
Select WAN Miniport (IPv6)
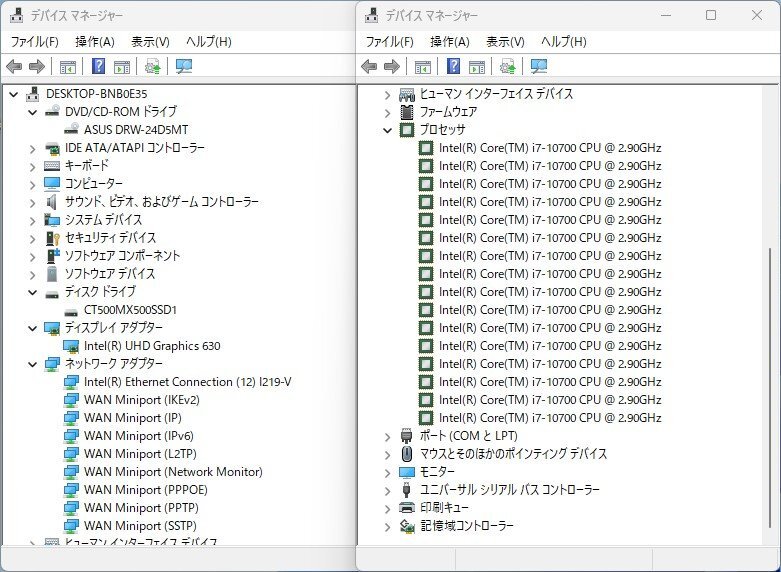point(138,436)
